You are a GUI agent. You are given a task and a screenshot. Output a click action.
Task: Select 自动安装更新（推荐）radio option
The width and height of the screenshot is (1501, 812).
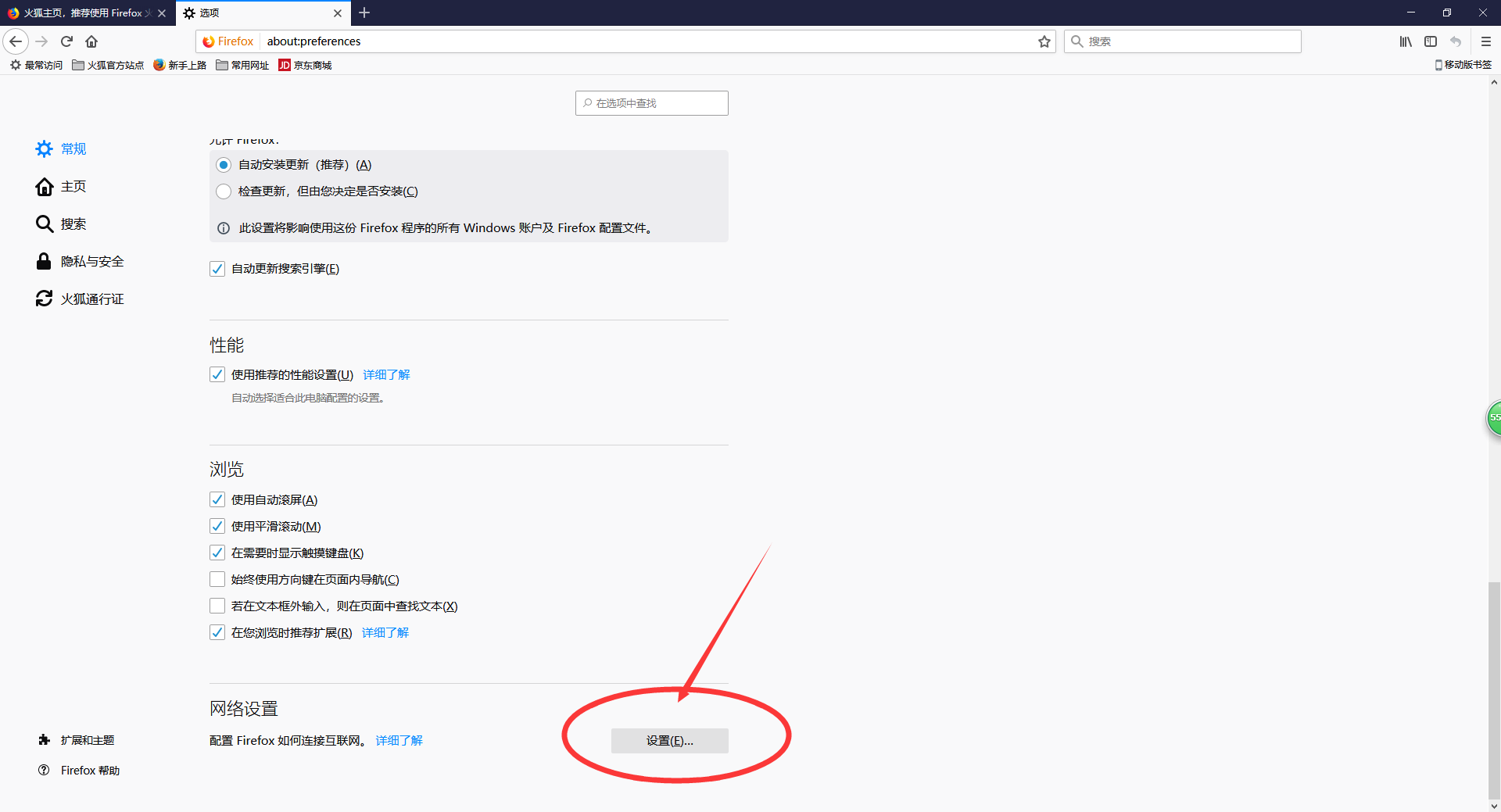tap(224, 165)
